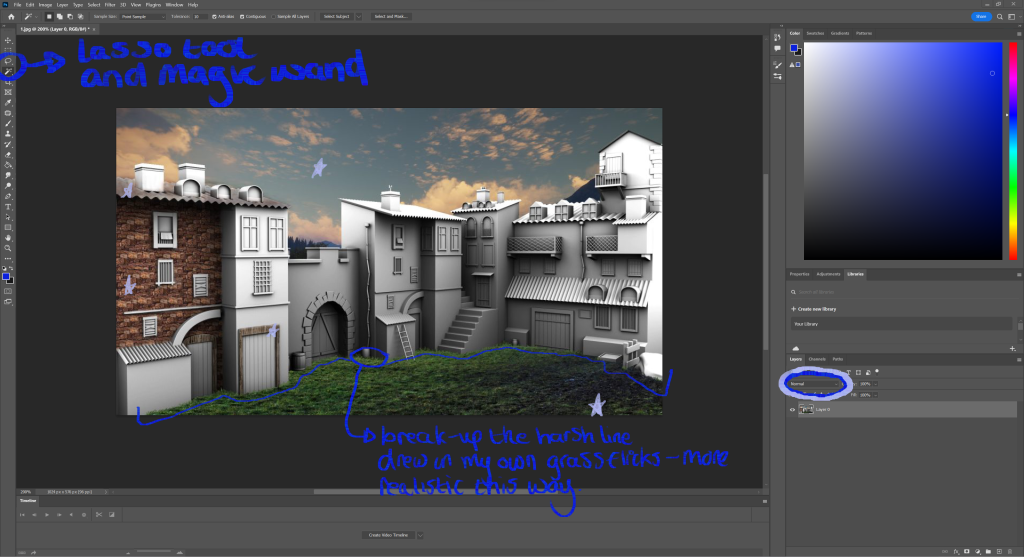Select the Hand tool
Viewport: 1024px width, 557px height.
[x=8, y=238]
